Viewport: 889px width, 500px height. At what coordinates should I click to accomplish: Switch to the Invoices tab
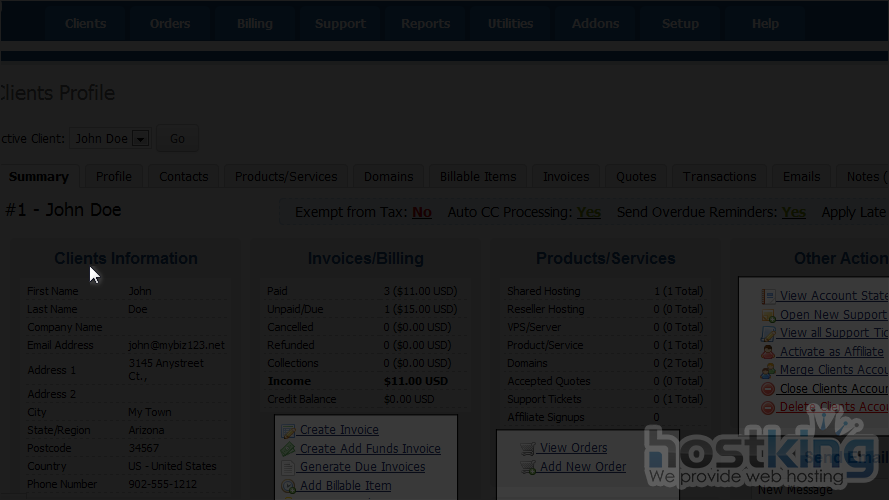click(x=566, y=176)
